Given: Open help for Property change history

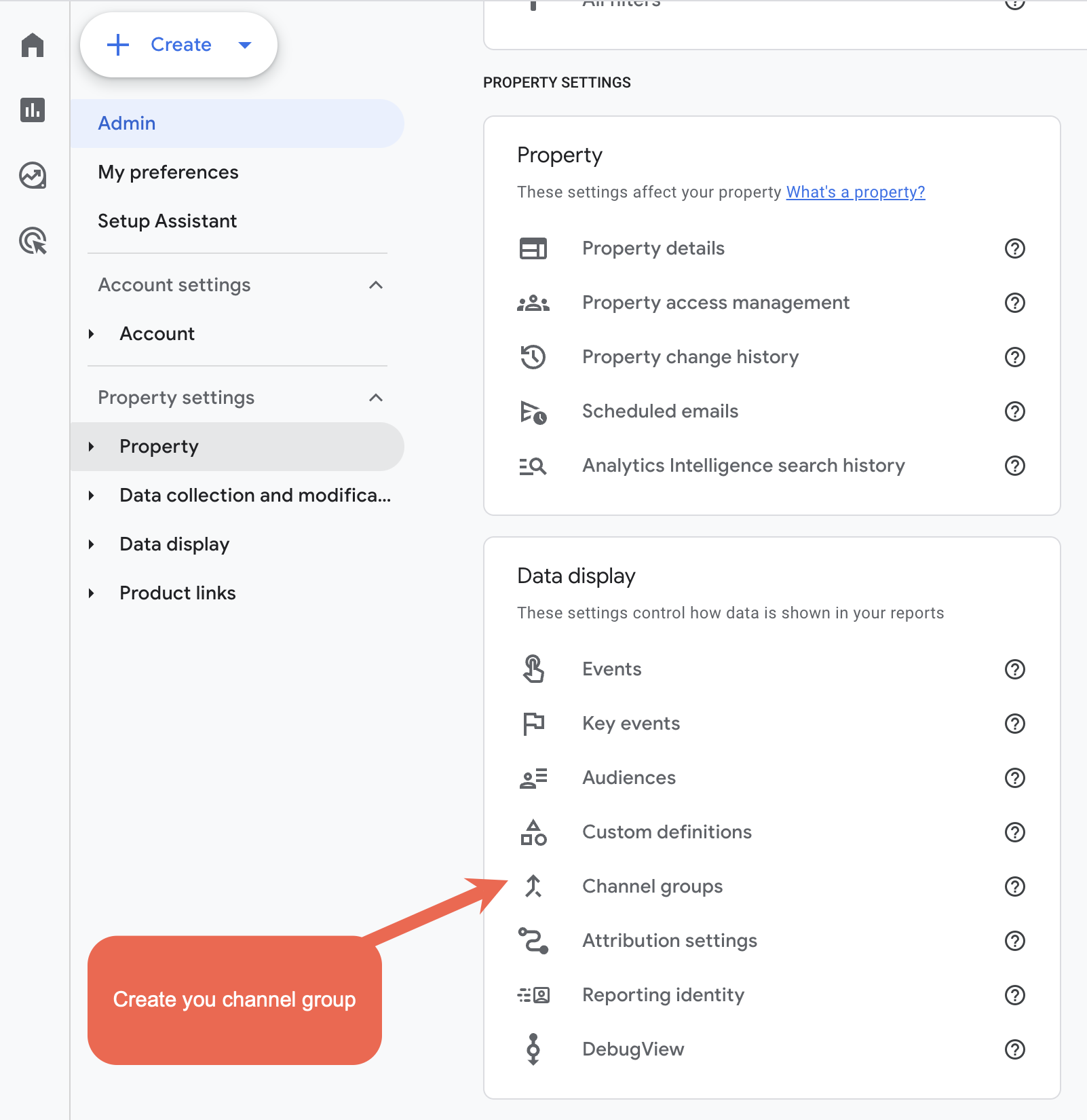Looking at the screenshot, I should click(1015, 357).
